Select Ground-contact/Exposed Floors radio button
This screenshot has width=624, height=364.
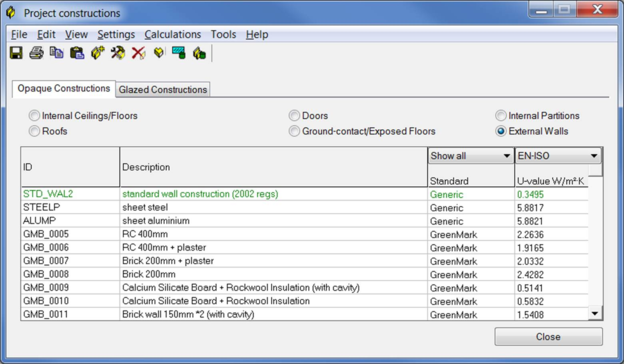click(294, 131)
